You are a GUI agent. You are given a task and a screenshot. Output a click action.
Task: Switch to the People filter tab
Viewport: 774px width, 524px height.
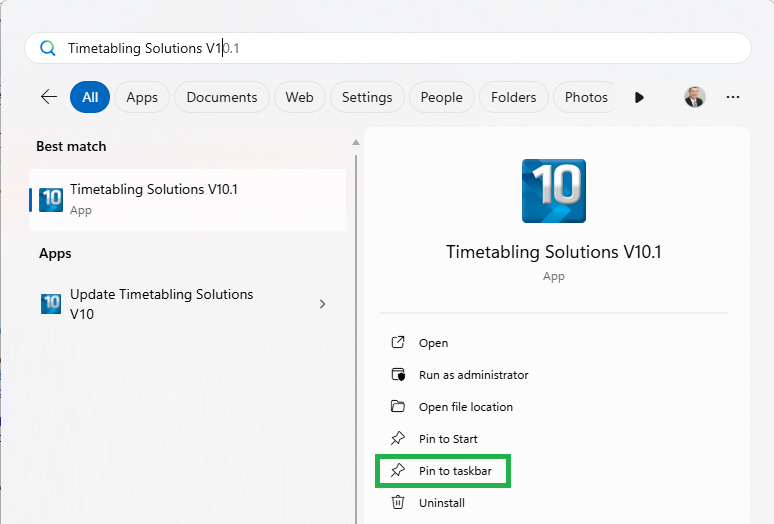441,97
